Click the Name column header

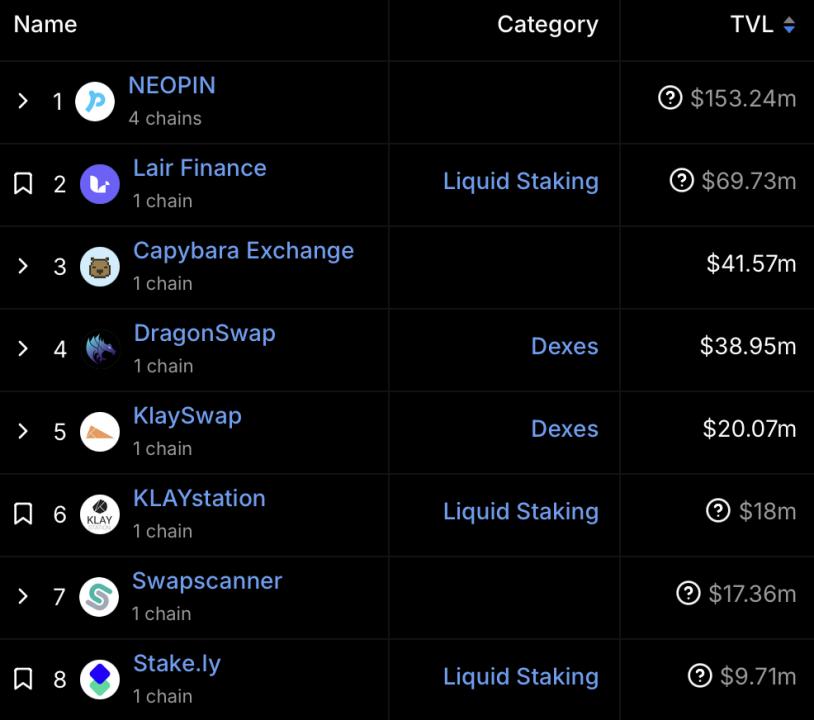coord(45,25)
